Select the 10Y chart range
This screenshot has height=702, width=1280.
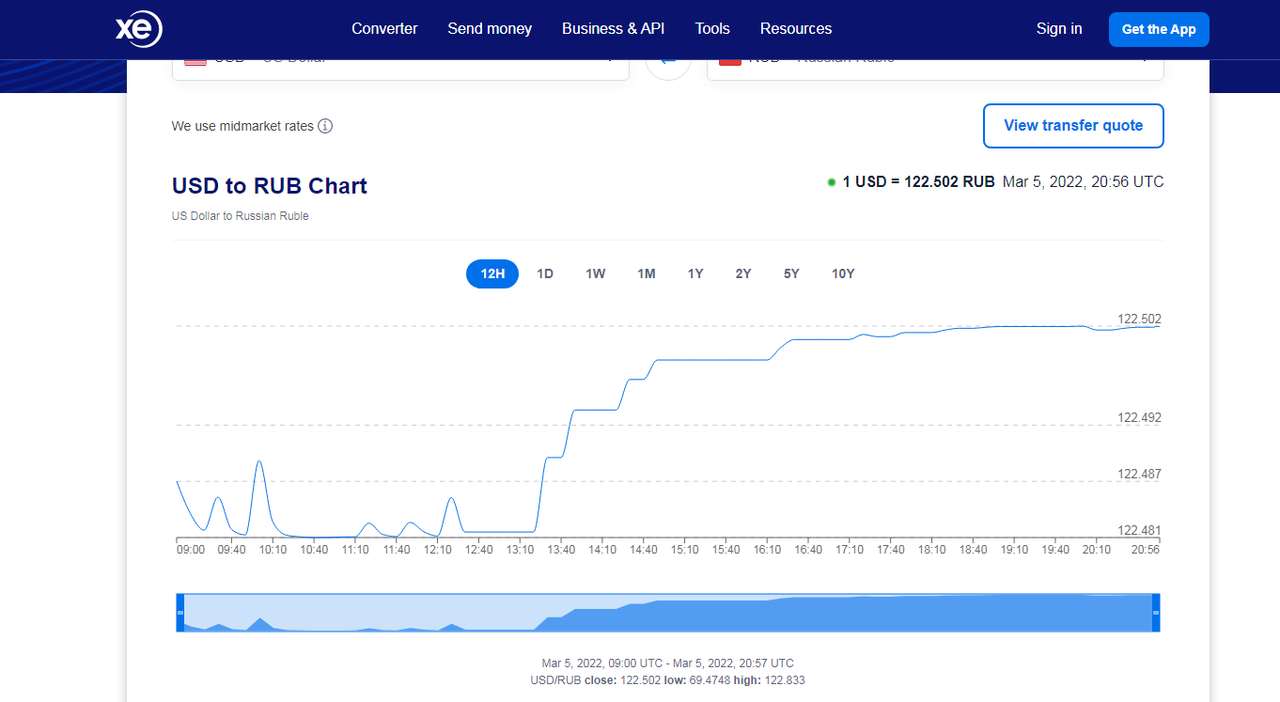pos(843,274)
